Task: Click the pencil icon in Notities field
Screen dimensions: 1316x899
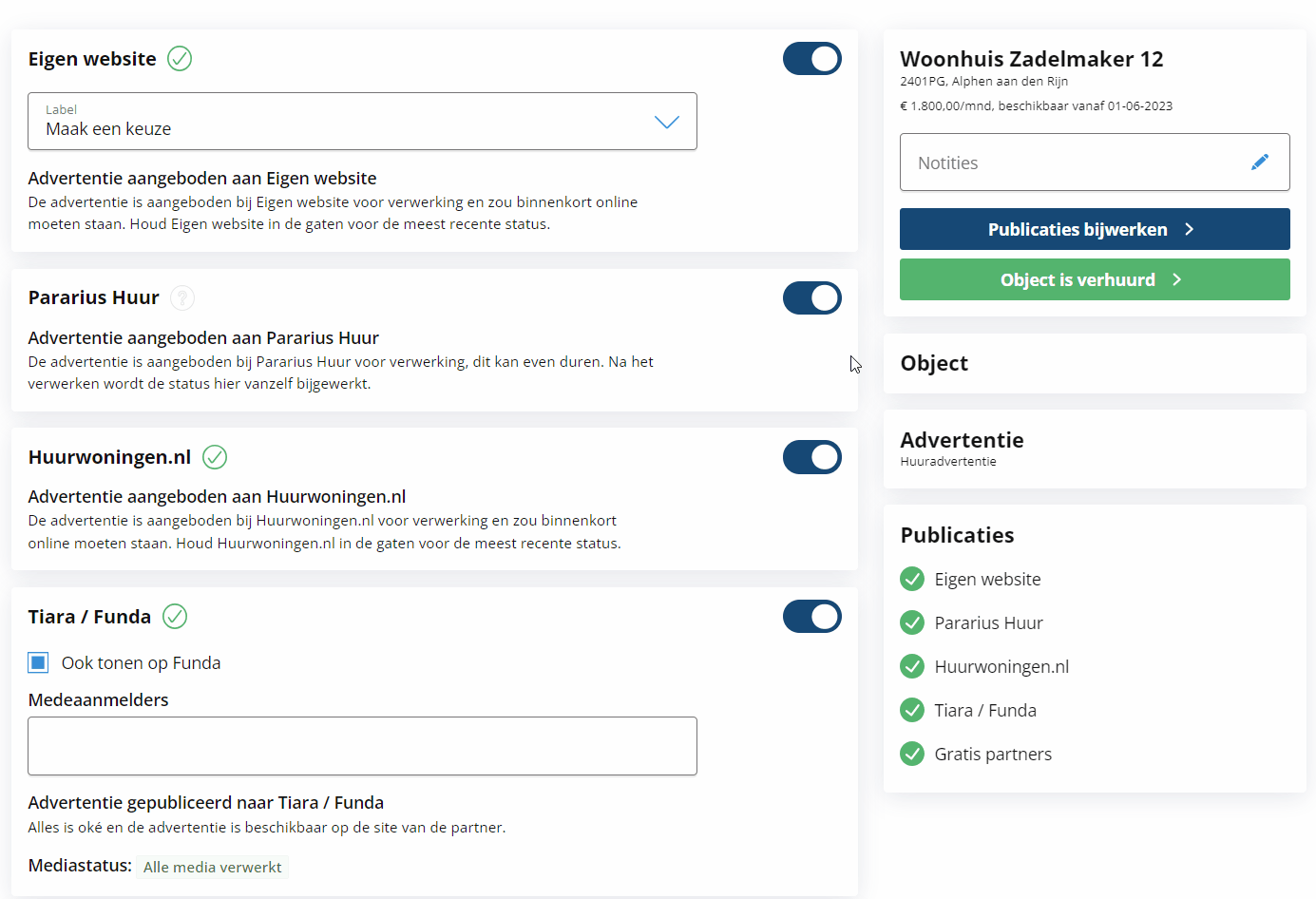Action: pyautogui.click(x=1260, y=163)
